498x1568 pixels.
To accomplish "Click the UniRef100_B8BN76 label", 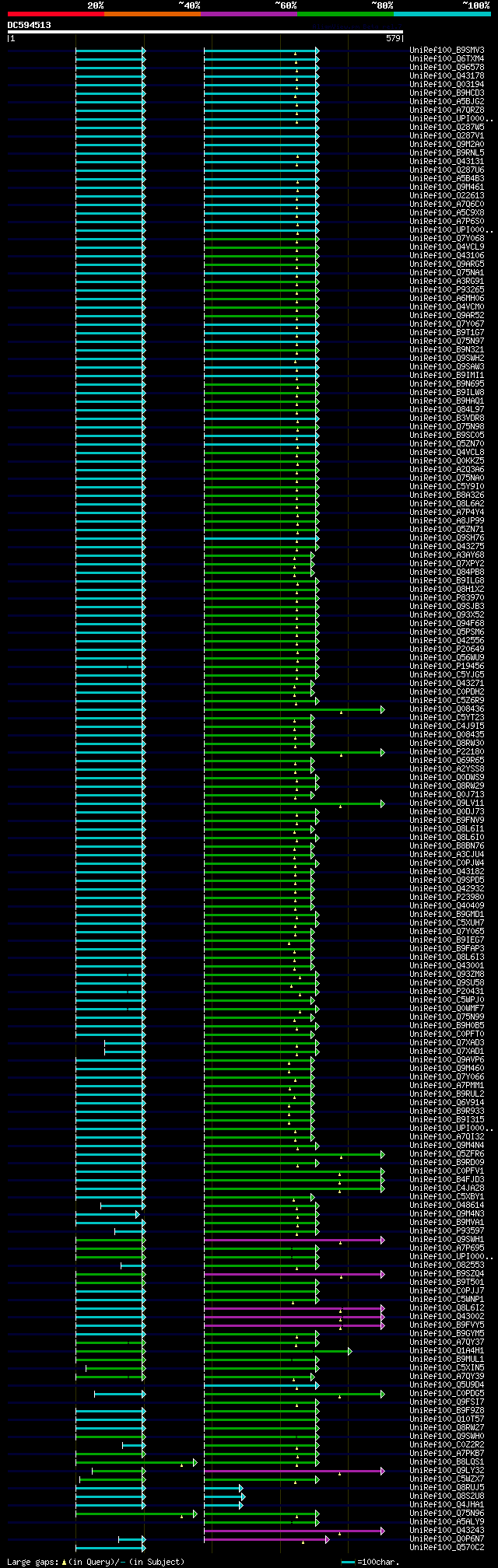I will click(x=447, y=845).
